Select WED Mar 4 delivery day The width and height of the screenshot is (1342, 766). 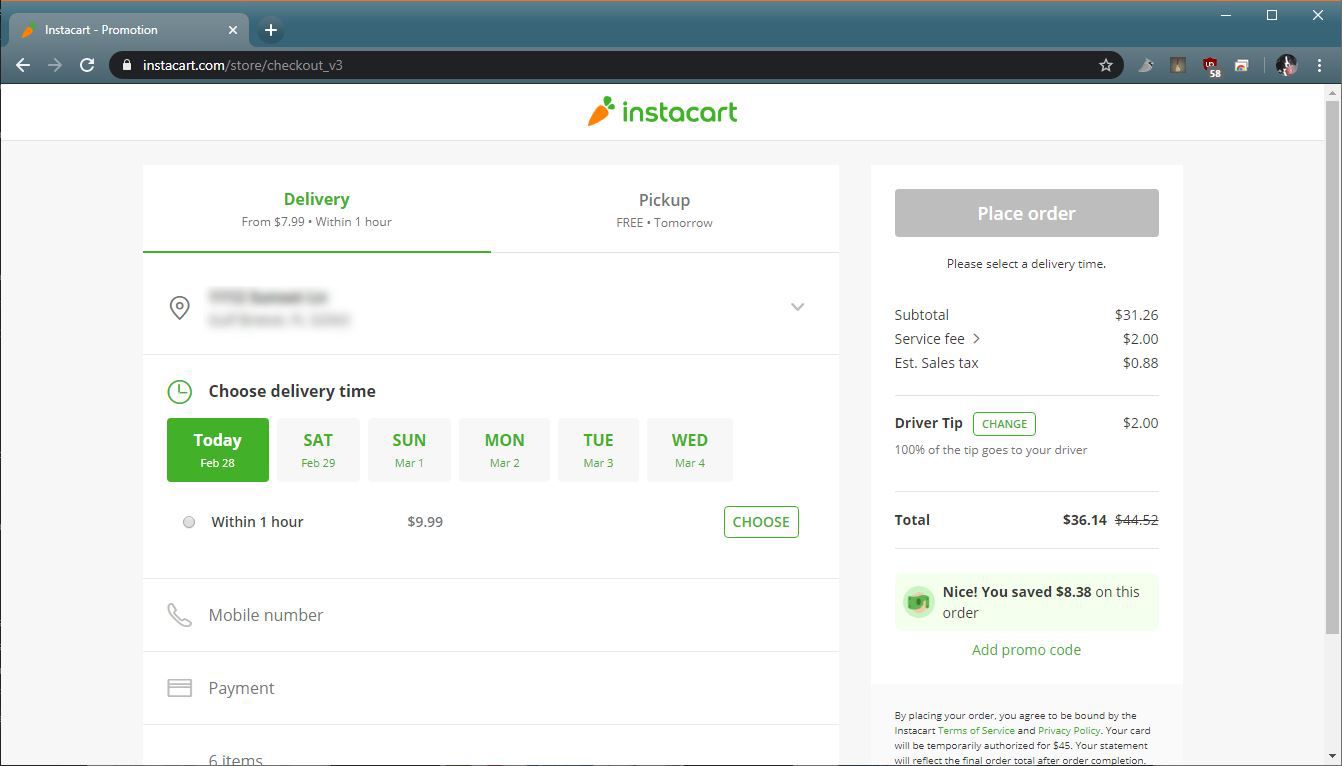690,450
